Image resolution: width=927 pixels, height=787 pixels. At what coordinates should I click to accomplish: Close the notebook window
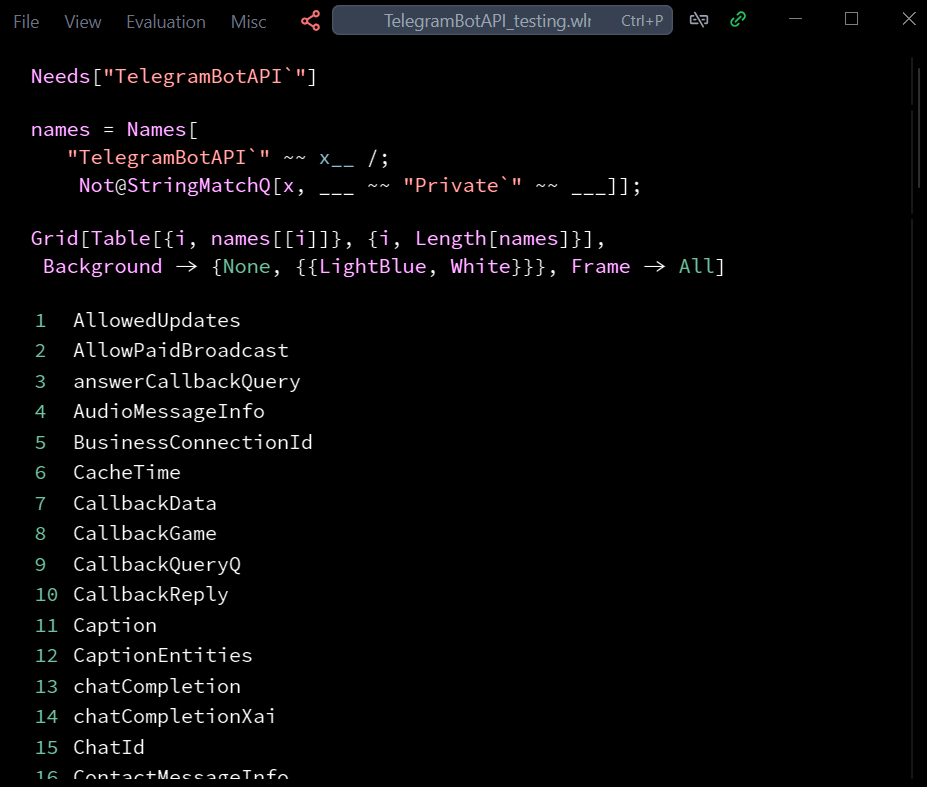pos(909,19)
